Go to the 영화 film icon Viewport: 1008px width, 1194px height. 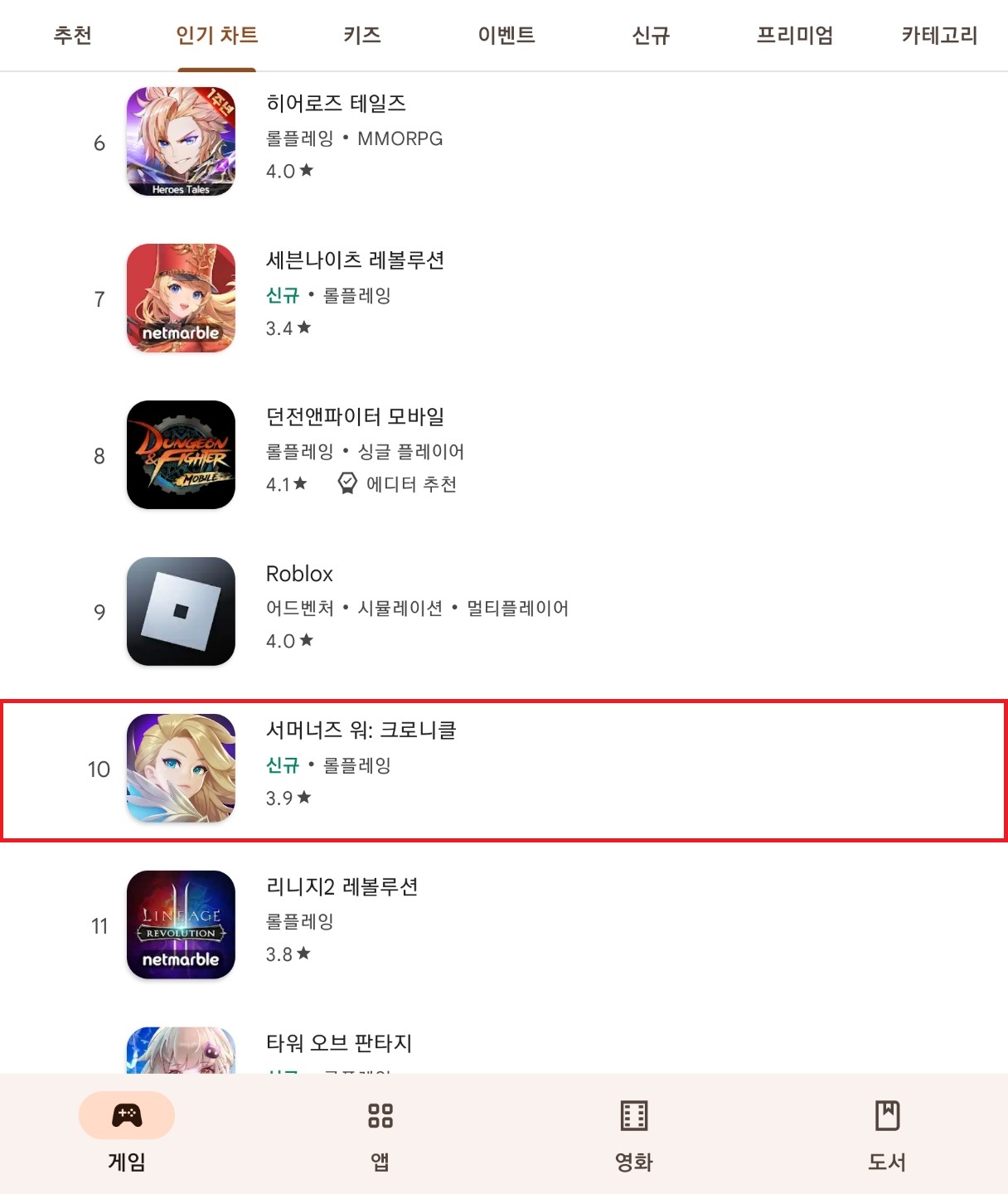[634, 1116]
